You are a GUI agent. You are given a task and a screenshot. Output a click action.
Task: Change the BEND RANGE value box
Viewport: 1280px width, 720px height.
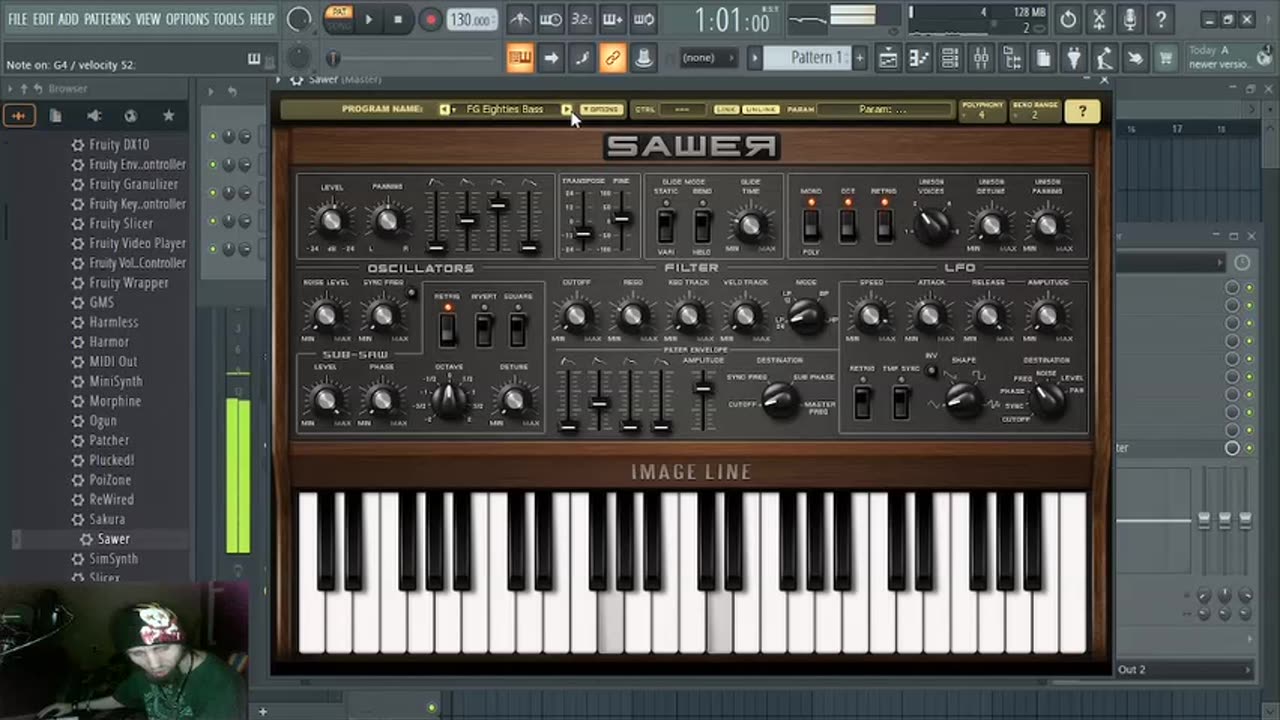click(x=1034, y=111)
